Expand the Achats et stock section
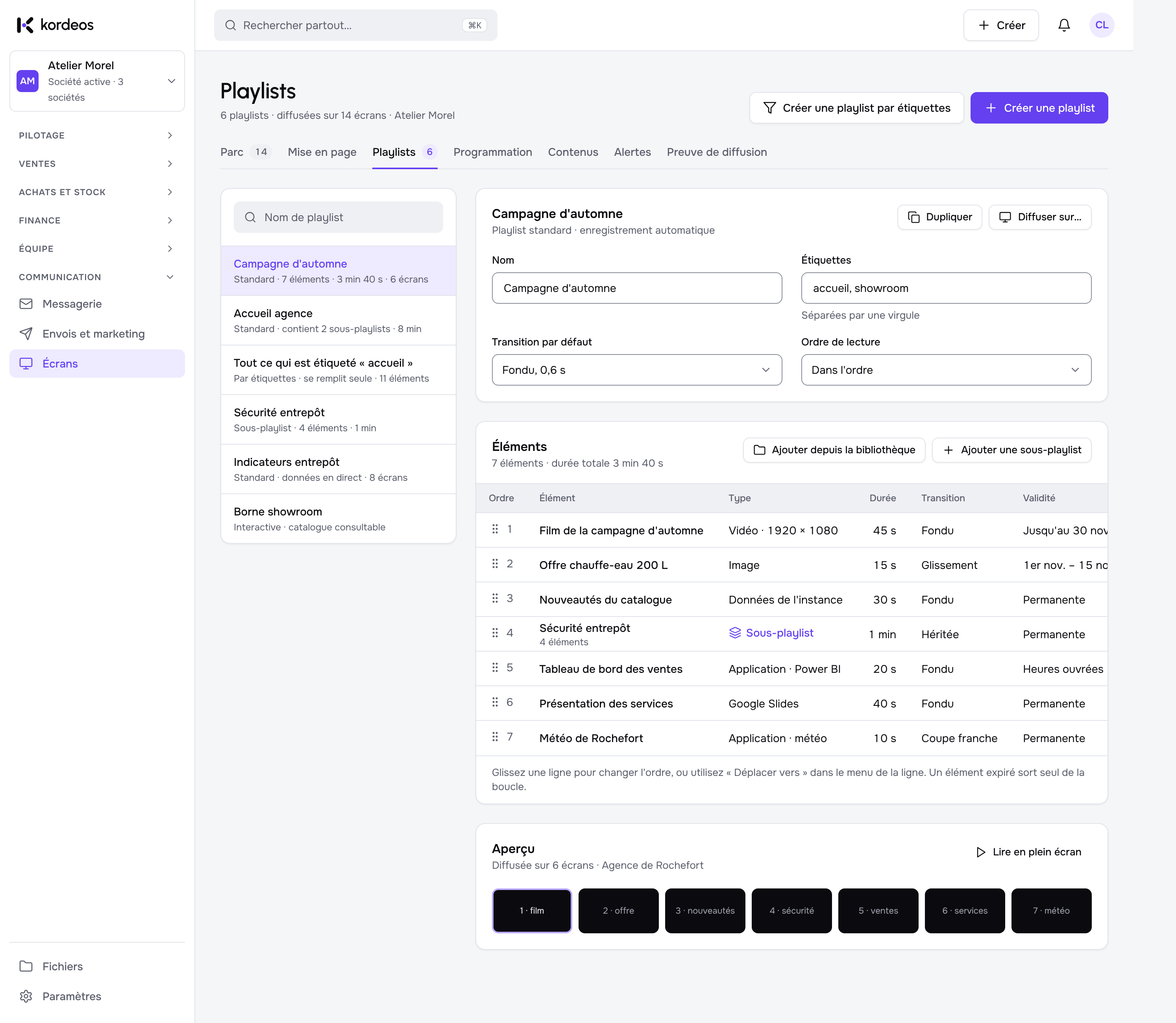 (97, 192)
